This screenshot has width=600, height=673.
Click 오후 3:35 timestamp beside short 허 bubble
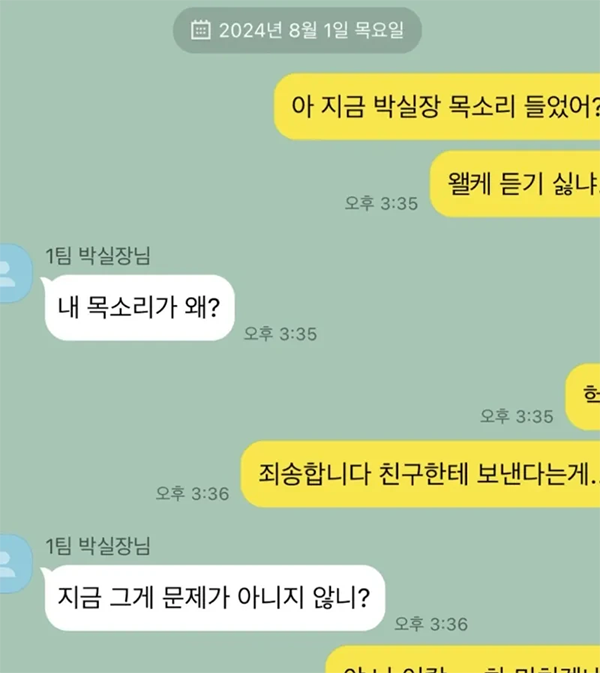pos(517,416)
